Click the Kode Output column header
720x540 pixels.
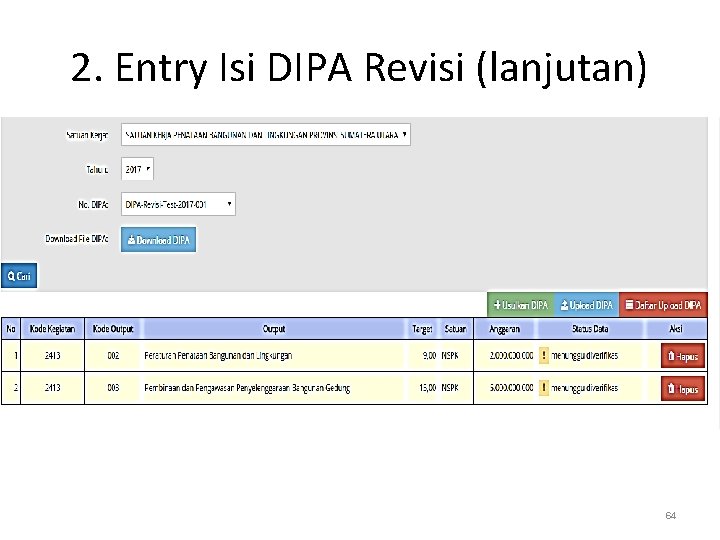[113, 329]
